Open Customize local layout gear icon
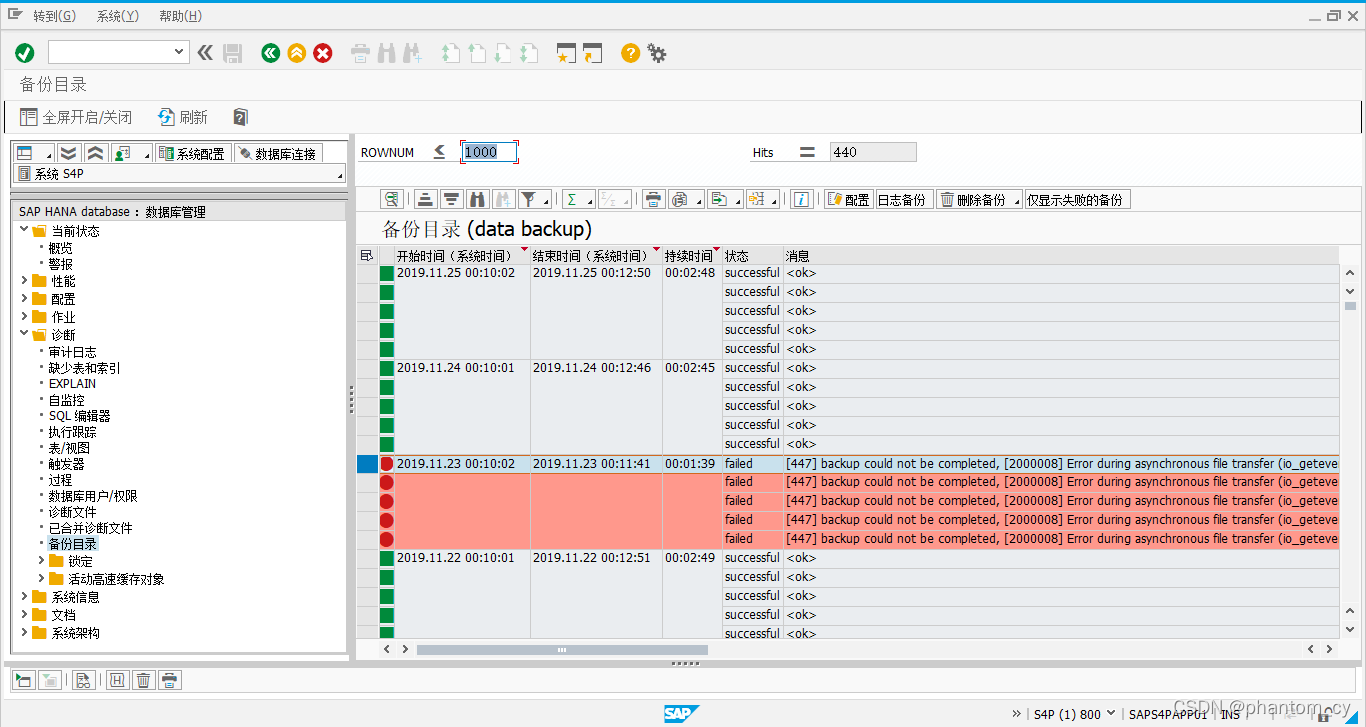 pyautogui.click(x=657, y=53)
